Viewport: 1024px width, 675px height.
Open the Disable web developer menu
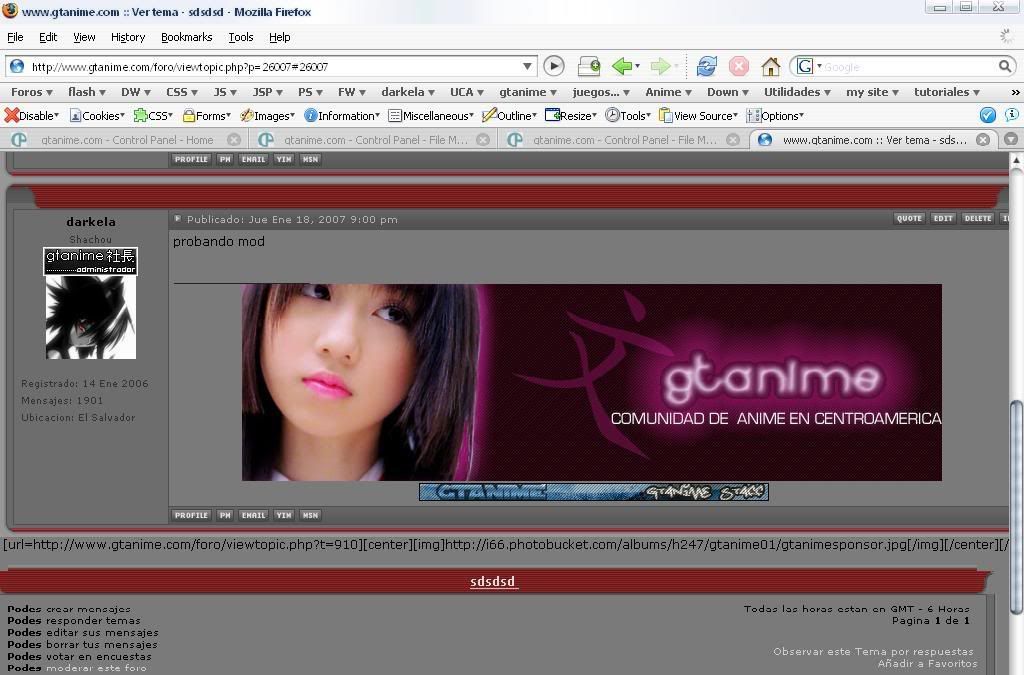pos(31,116)
